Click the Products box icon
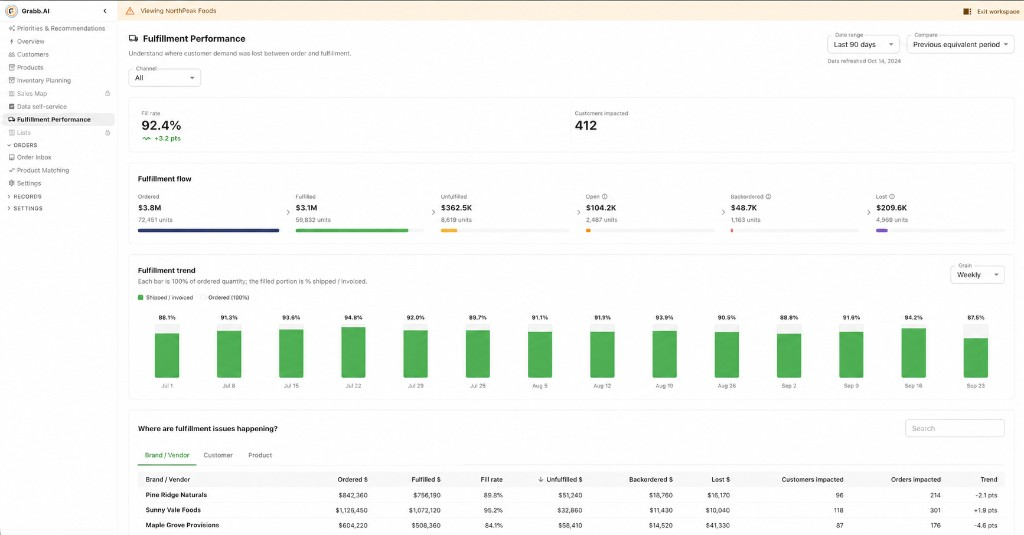Image resolution: width=1024 pixels, height=535 pixels. pyautogui.click(x=11, y=67)
